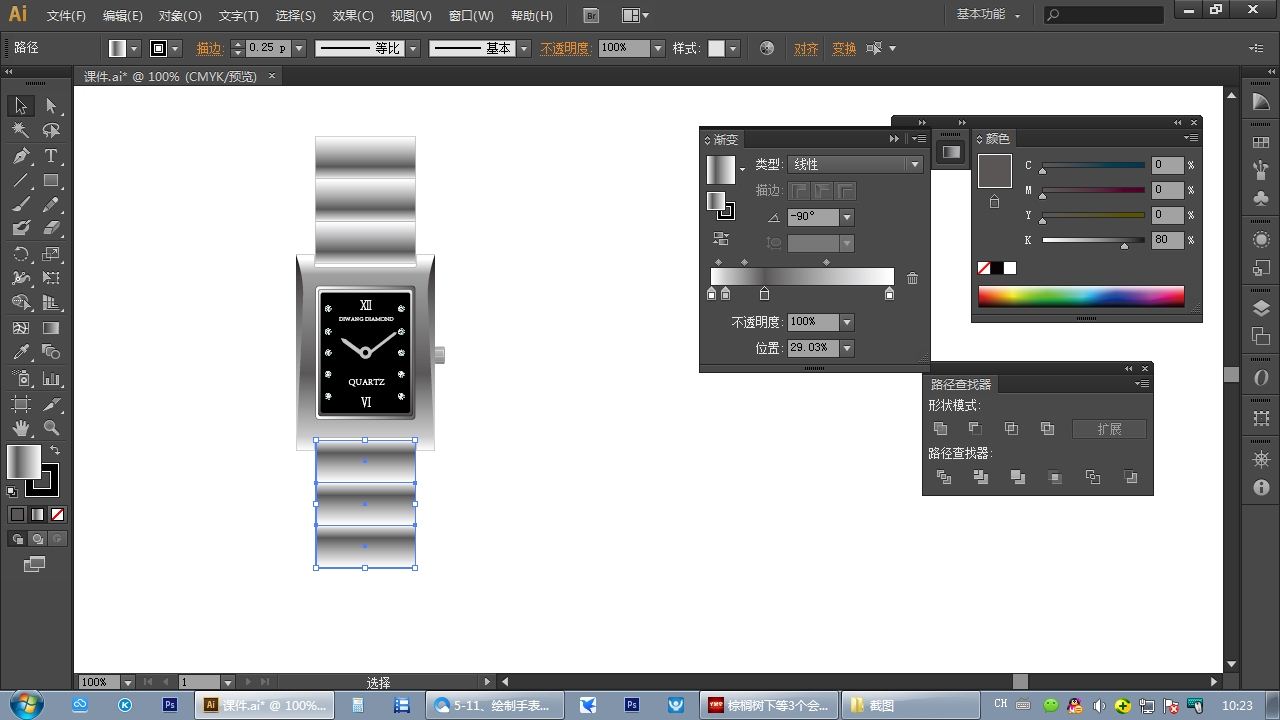Viewport: 1280px width, 720px height.
Task: Open 效果(C) menu
Action: 353,16
